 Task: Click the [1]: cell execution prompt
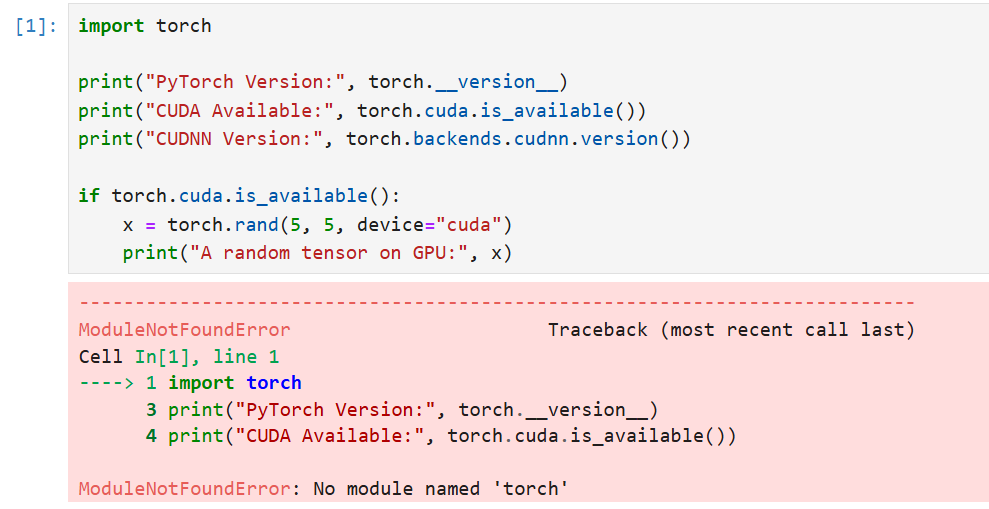tap(37, 26)
